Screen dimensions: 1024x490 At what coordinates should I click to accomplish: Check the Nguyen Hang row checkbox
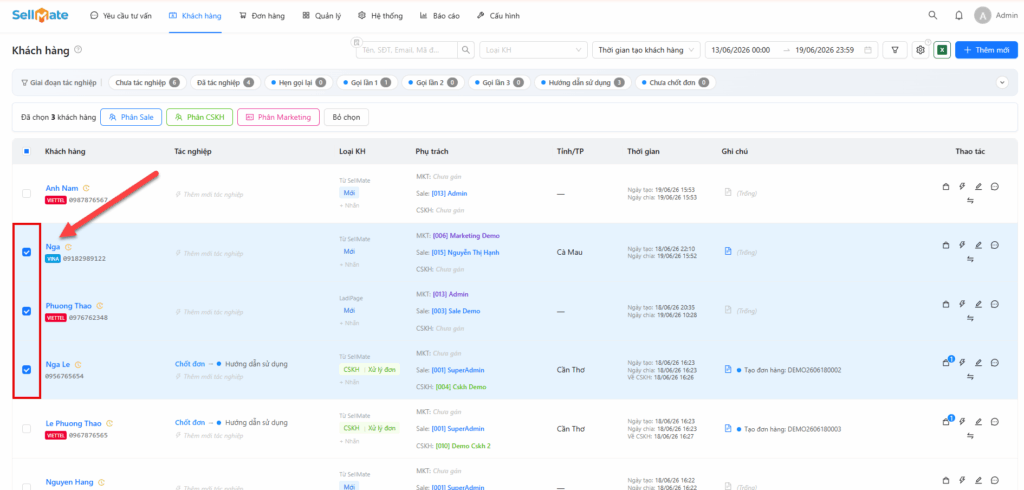[x=26, y=487]
